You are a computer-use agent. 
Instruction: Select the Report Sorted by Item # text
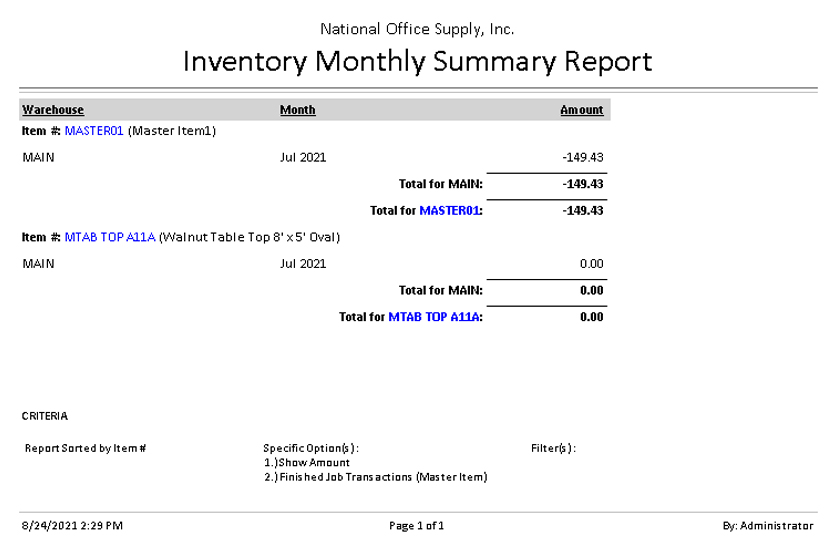point(86,448)
